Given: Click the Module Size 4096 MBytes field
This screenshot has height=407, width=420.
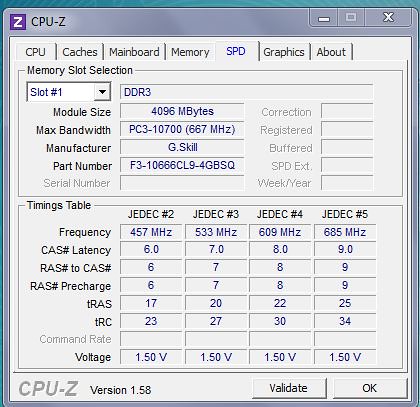Looking at the screenshot, I should pos(182,111).
